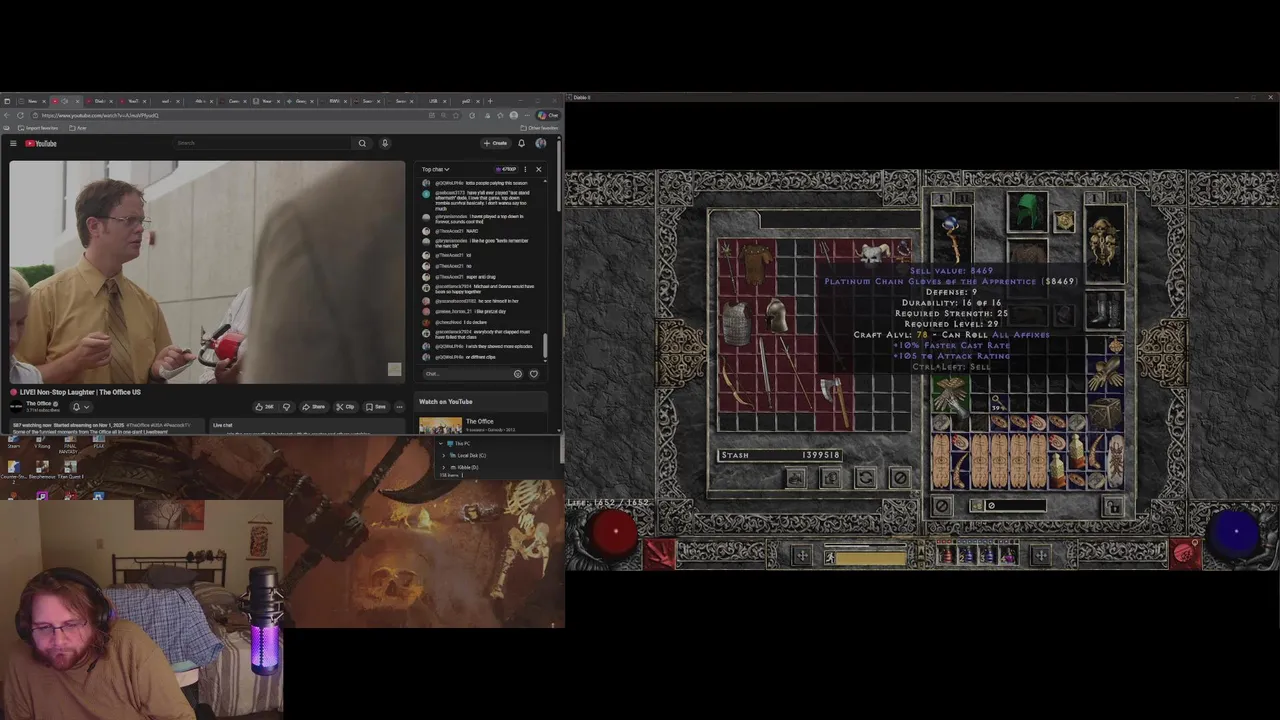Screen dimensions: 1280x720
Task: Select the equipped orb staff weapon
Action: click(x=951, y=238)
